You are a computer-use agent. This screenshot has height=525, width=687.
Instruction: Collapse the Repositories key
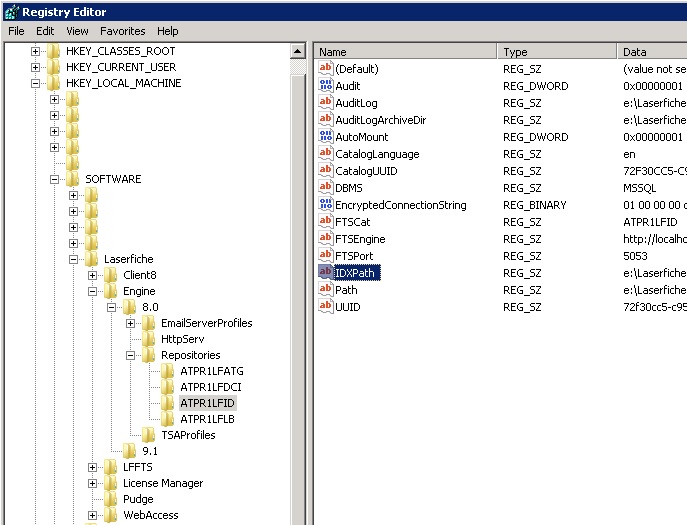(x=131, y=355)
